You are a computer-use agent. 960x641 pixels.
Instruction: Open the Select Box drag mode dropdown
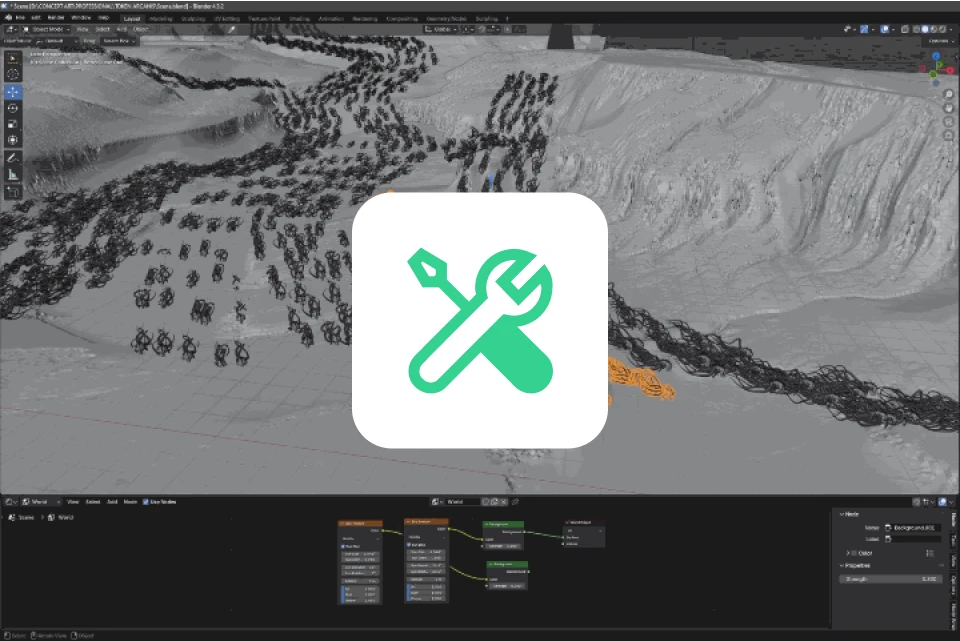pos(119,41)
